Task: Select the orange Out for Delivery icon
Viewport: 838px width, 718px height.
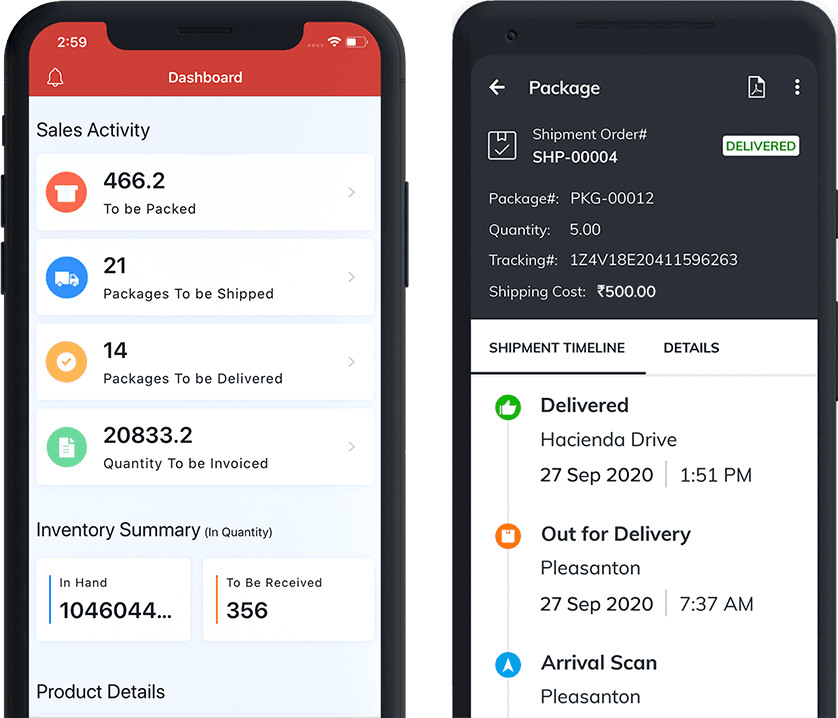Action: 508,536
